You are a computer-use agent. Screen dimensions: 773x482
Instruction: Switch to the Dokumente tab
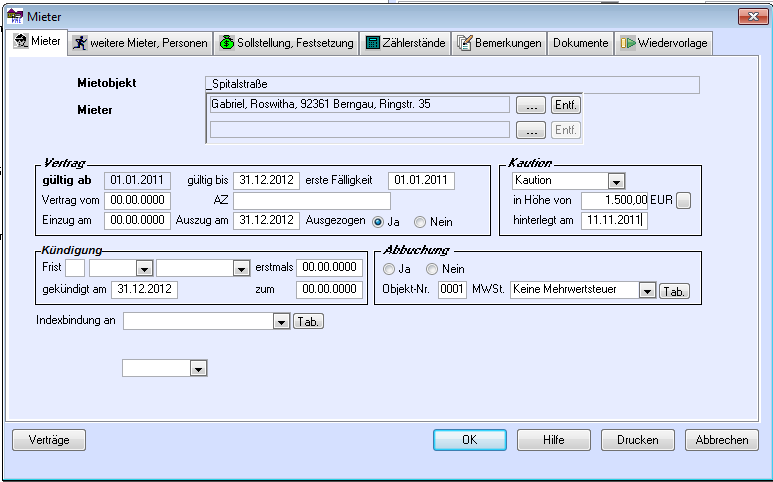pos(580,43)
